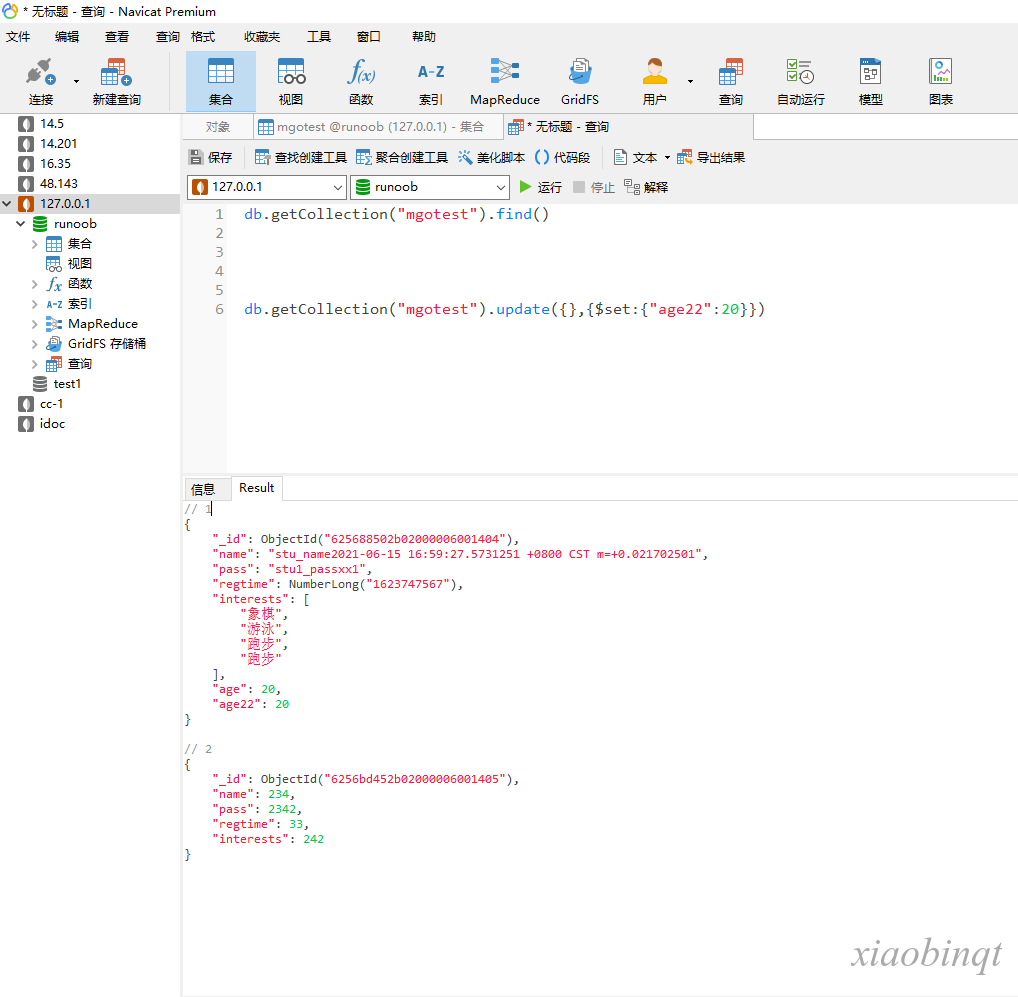Viewport: 1018px width, 997px height.
Task: Select the Result tab
Action: click(256, 487)
